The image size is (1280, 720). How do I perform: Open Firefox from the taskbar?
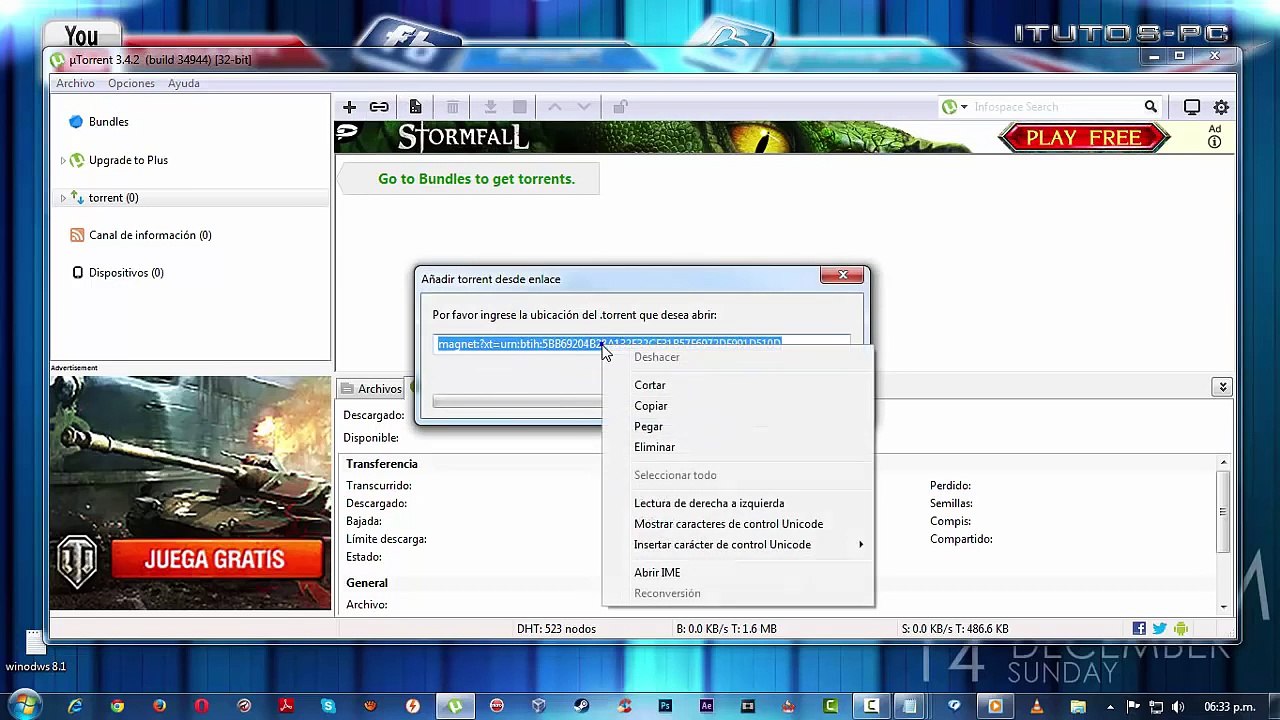[160, 706]
